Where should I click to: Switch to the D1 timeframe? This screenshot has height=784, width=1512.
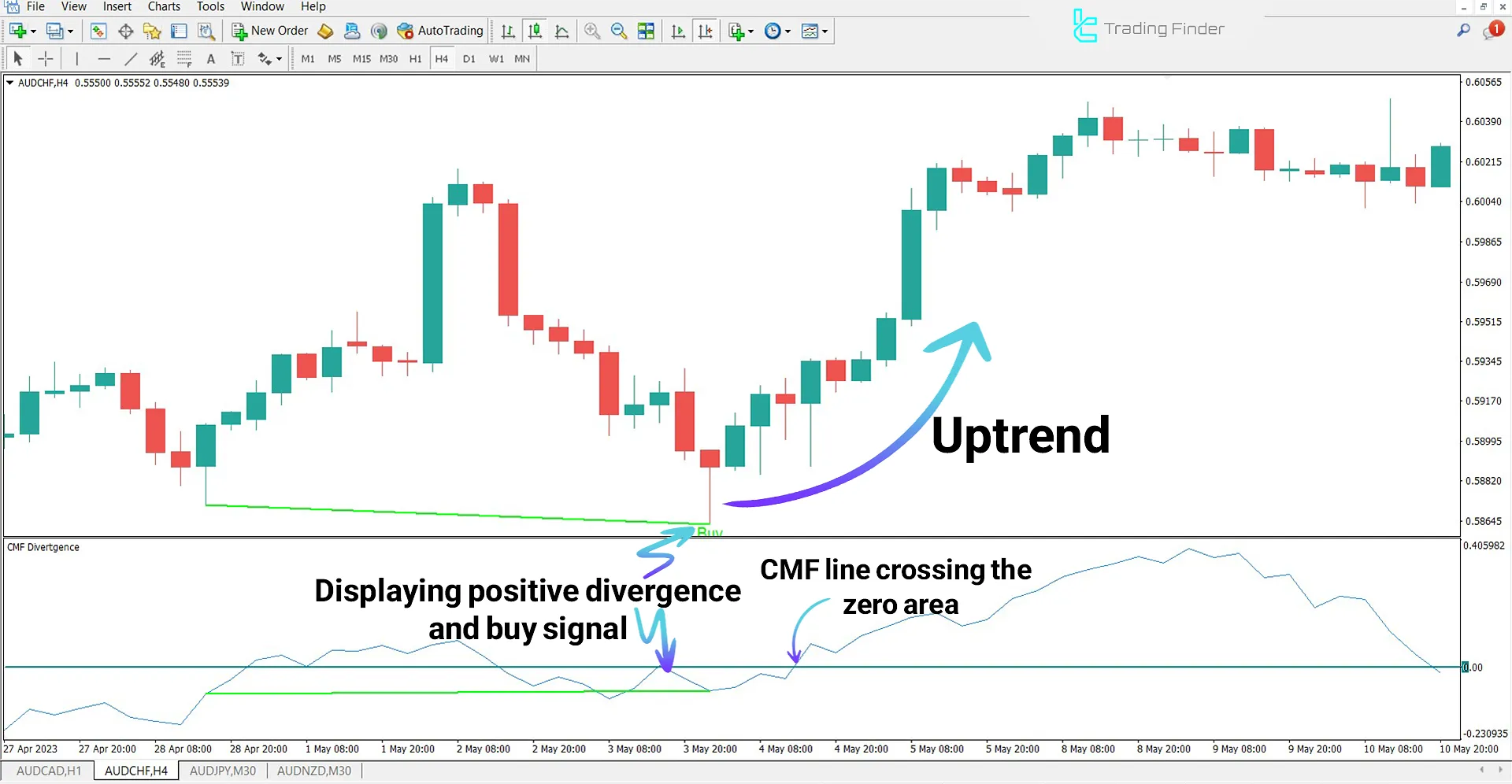click(469, 59)
